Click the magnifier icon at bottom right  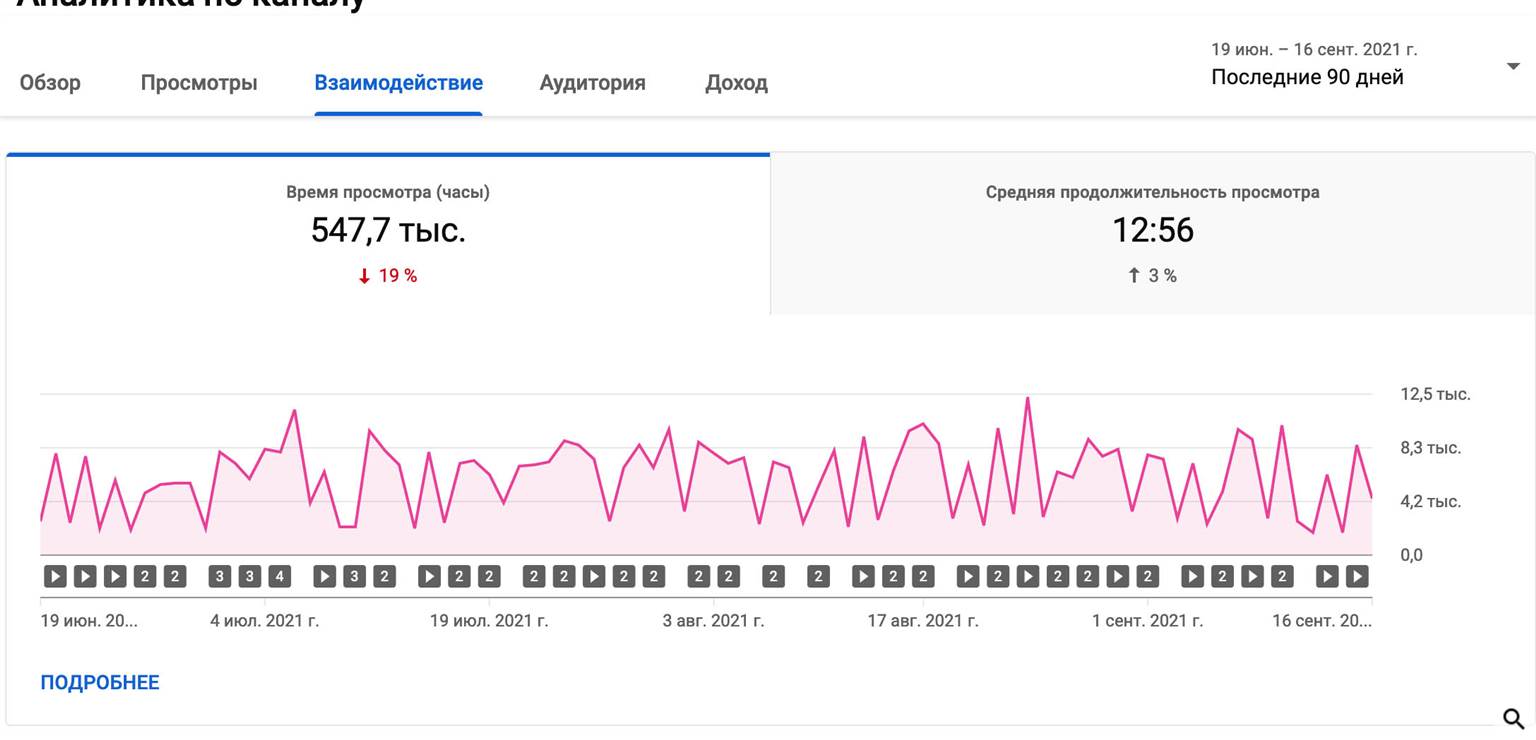tap(1514, 717)
